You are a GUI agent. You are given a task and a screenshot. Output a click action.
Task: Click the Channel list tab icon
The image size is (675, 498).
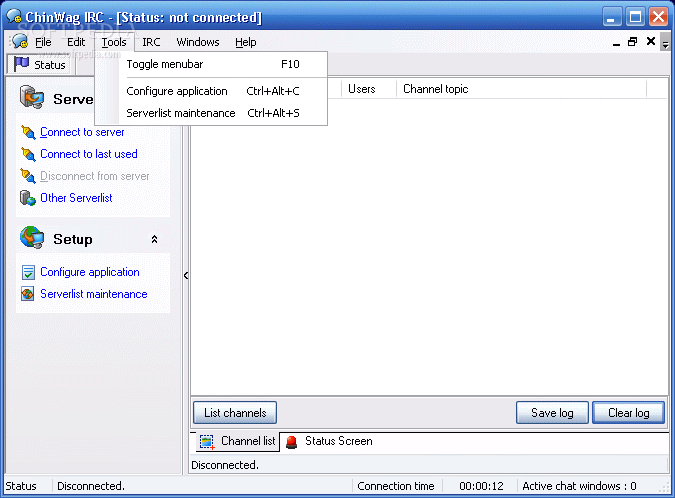click(x=207, y=442)
